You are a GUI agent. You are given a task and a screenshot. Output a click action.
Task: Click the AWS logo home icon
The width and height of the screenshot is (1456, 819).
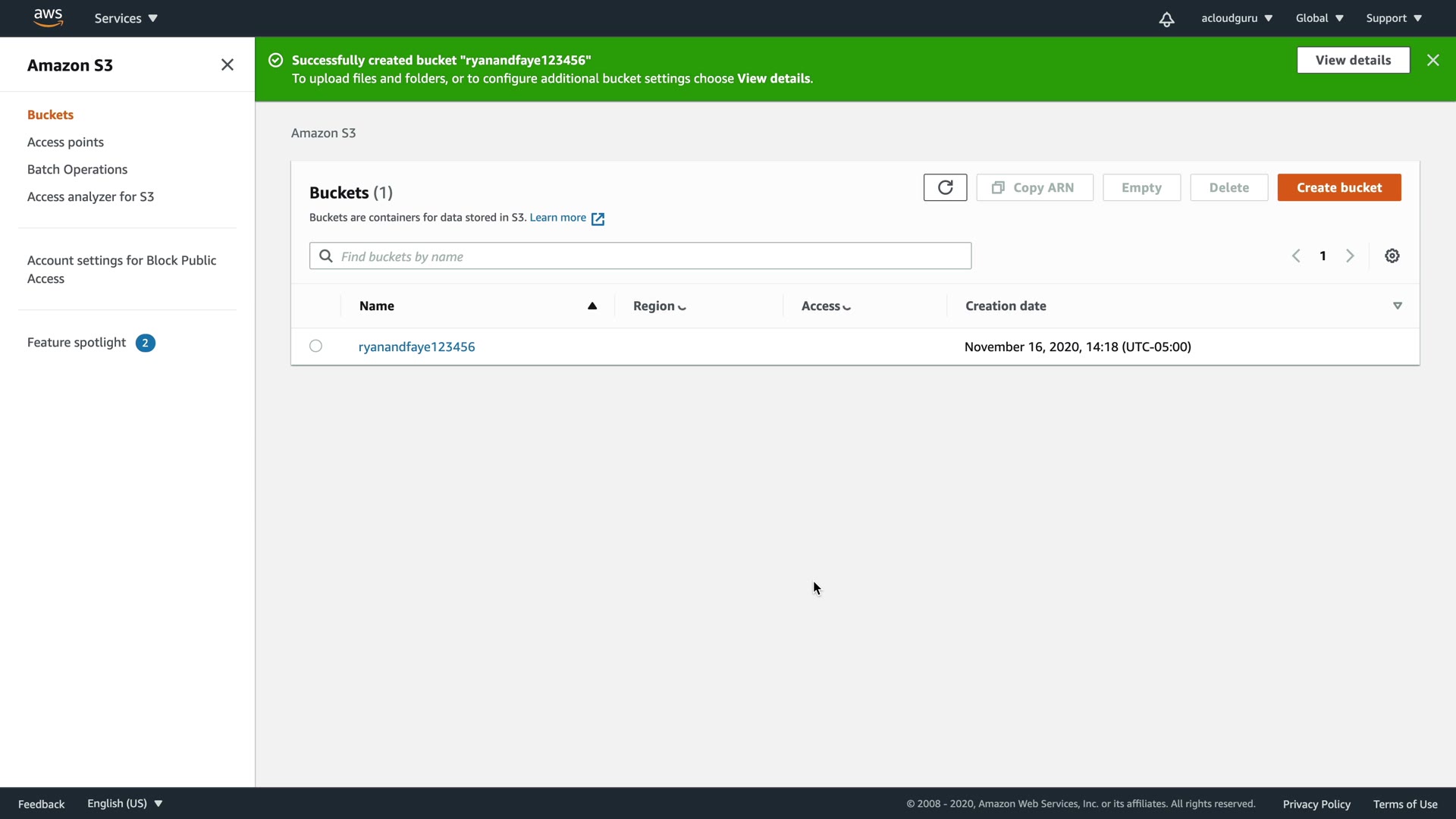(x=48, y=17)
